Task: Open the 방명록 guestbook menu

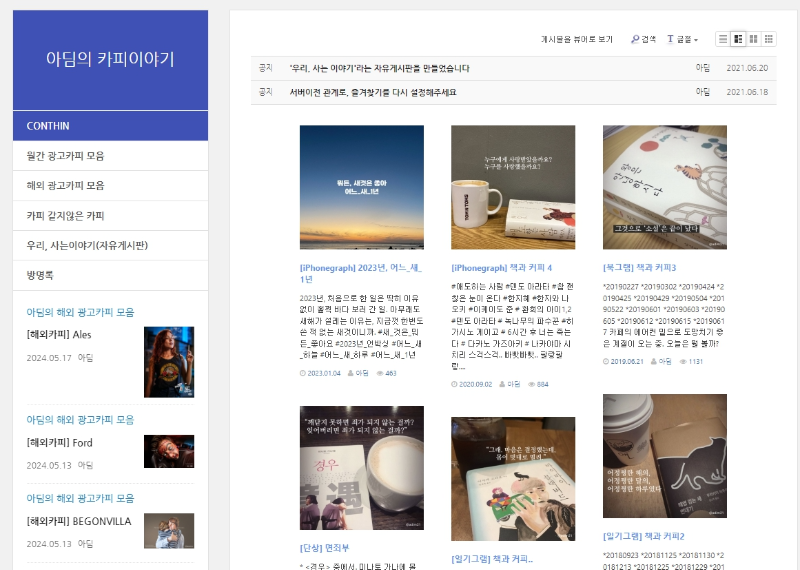Action: [x=110, y=276]
